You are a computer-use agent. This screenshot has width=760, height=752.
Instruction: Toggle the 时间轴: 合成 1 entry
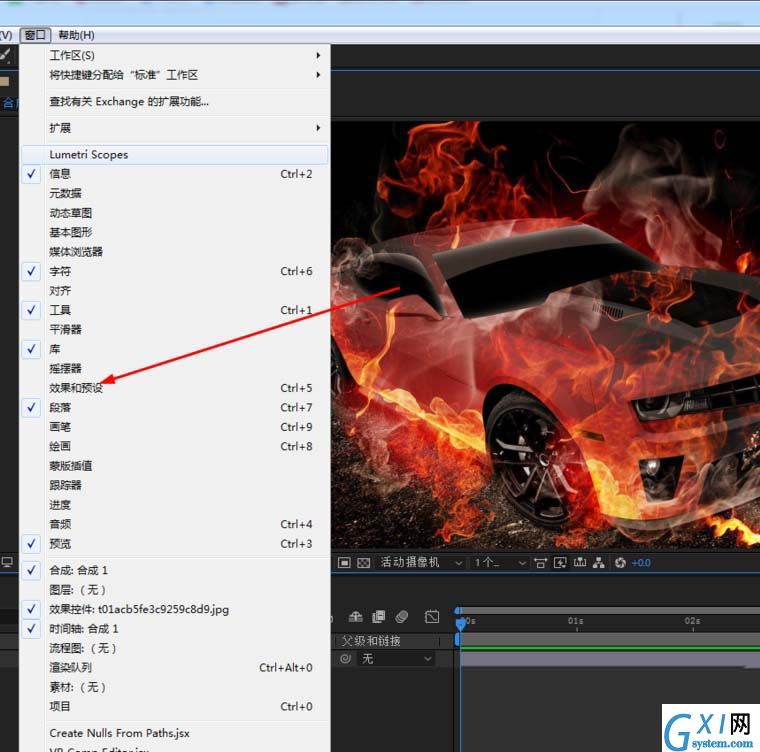(x=174, y=629)
